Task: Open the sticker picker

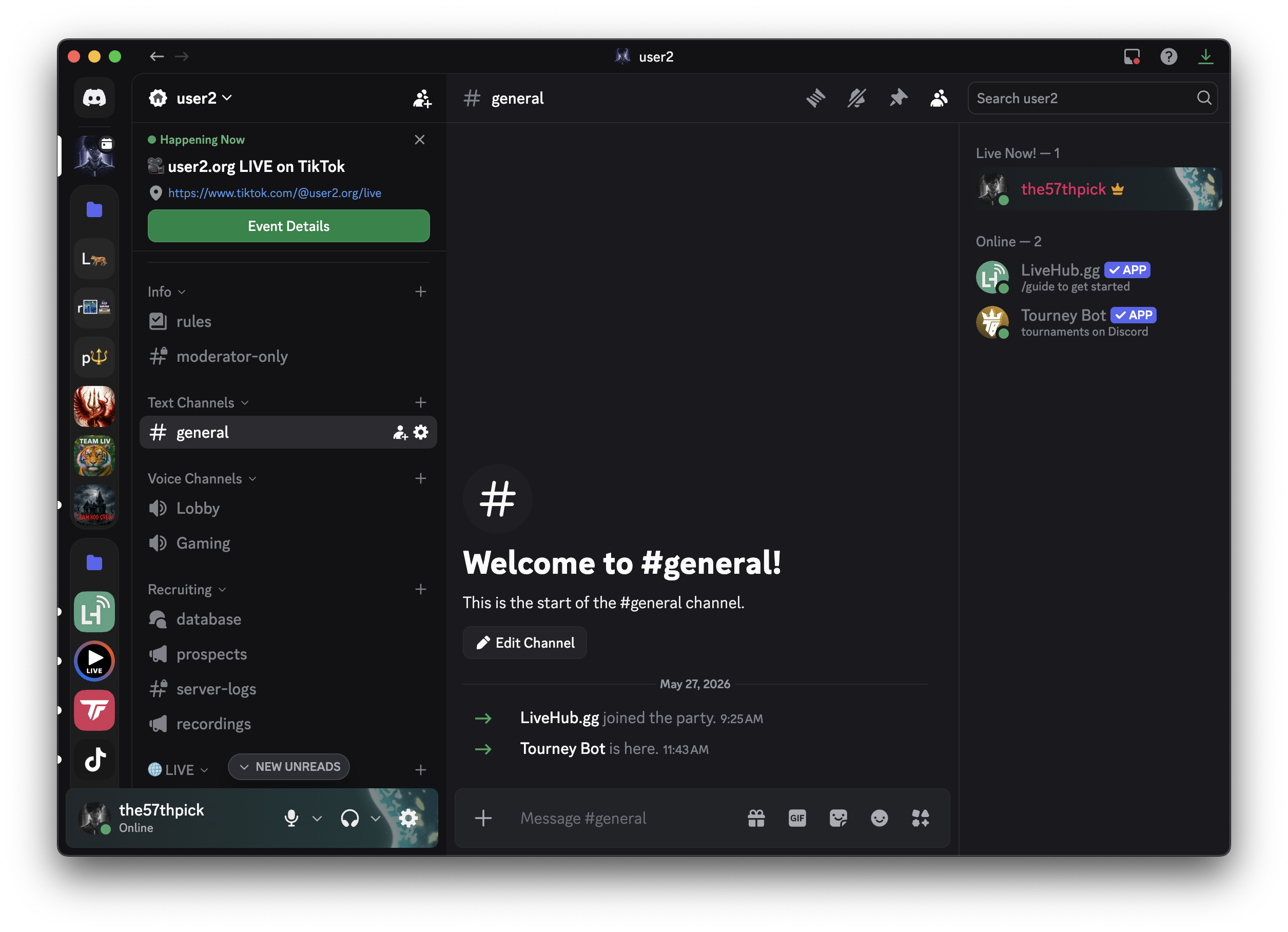Action: [x=838, y=818]
